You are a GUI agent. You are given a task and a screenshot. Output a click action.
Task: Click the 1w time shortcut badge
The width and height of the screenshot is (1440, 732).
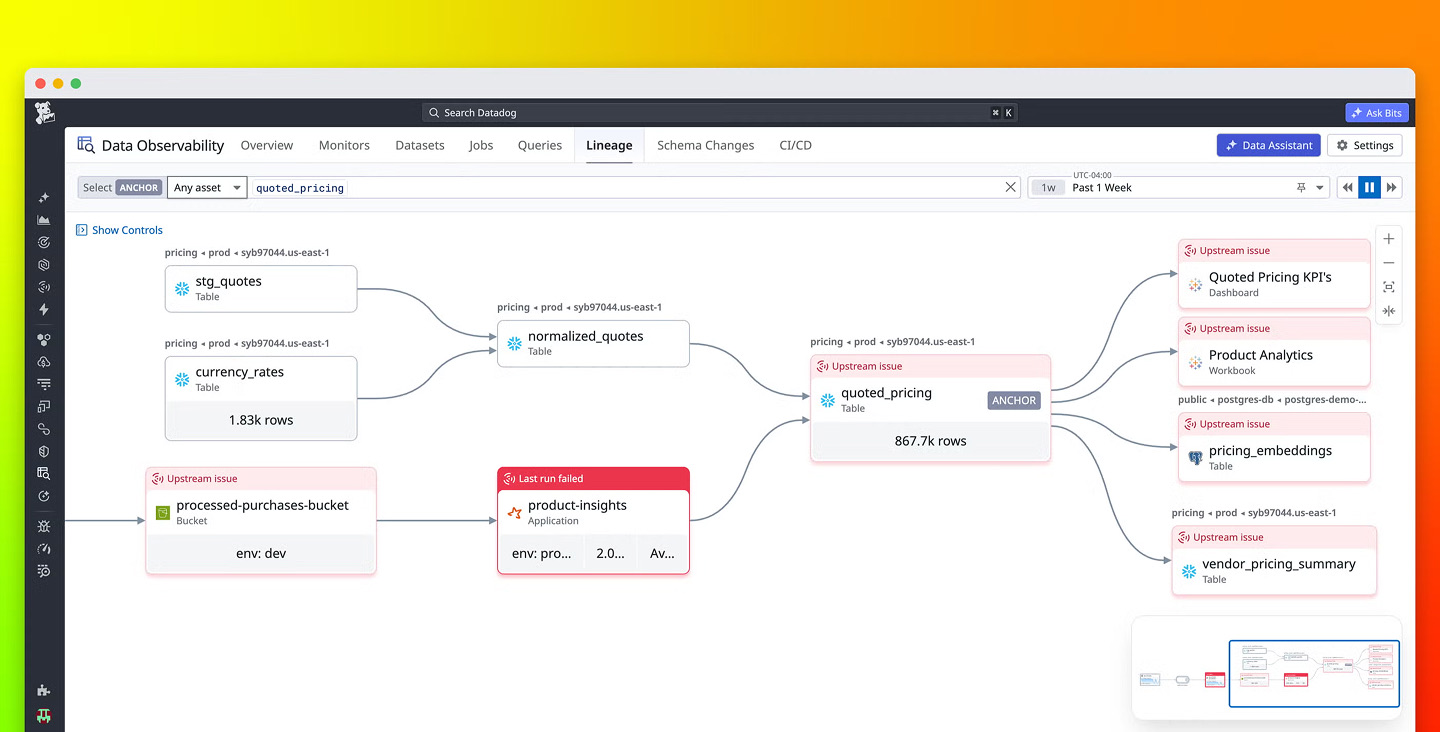coord(1048,187)
